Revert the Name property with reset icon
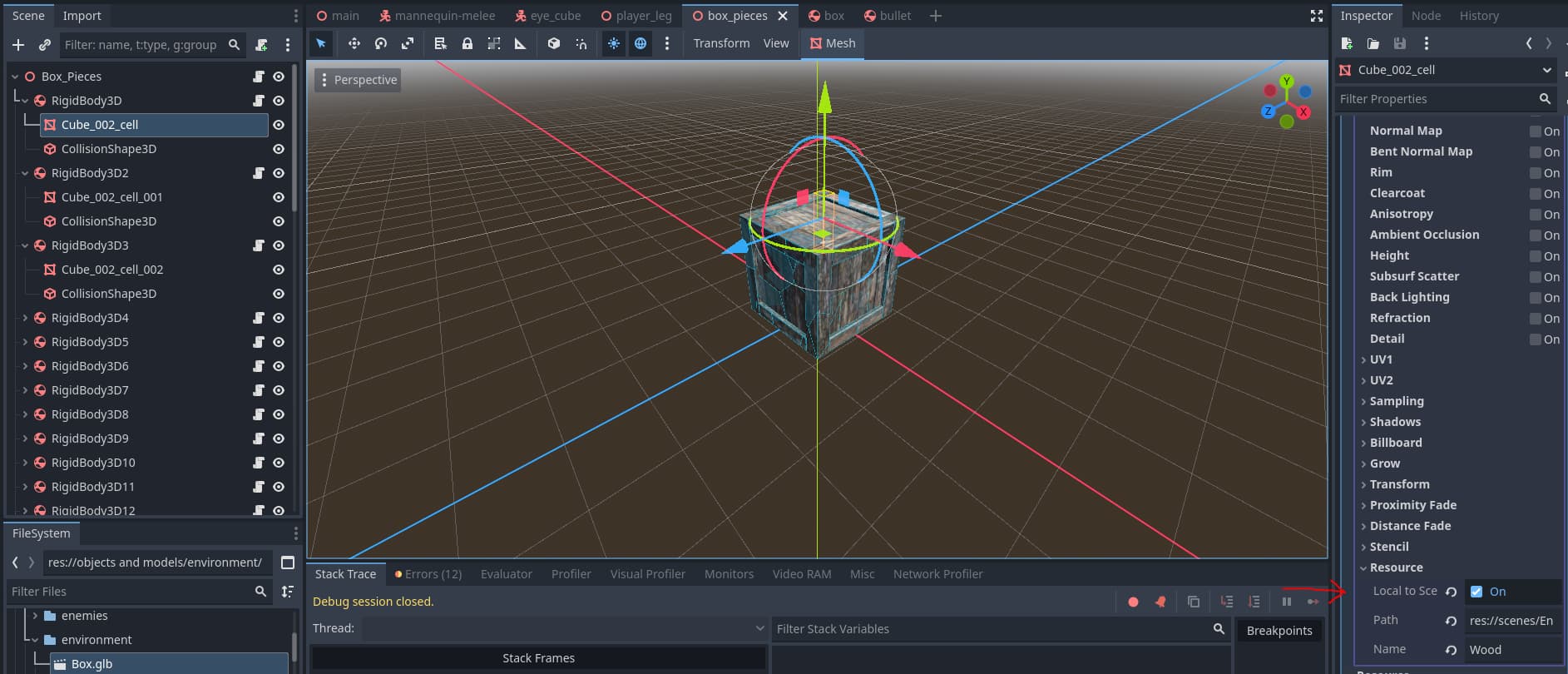 pyautogui.click(x=1451, y=650)
